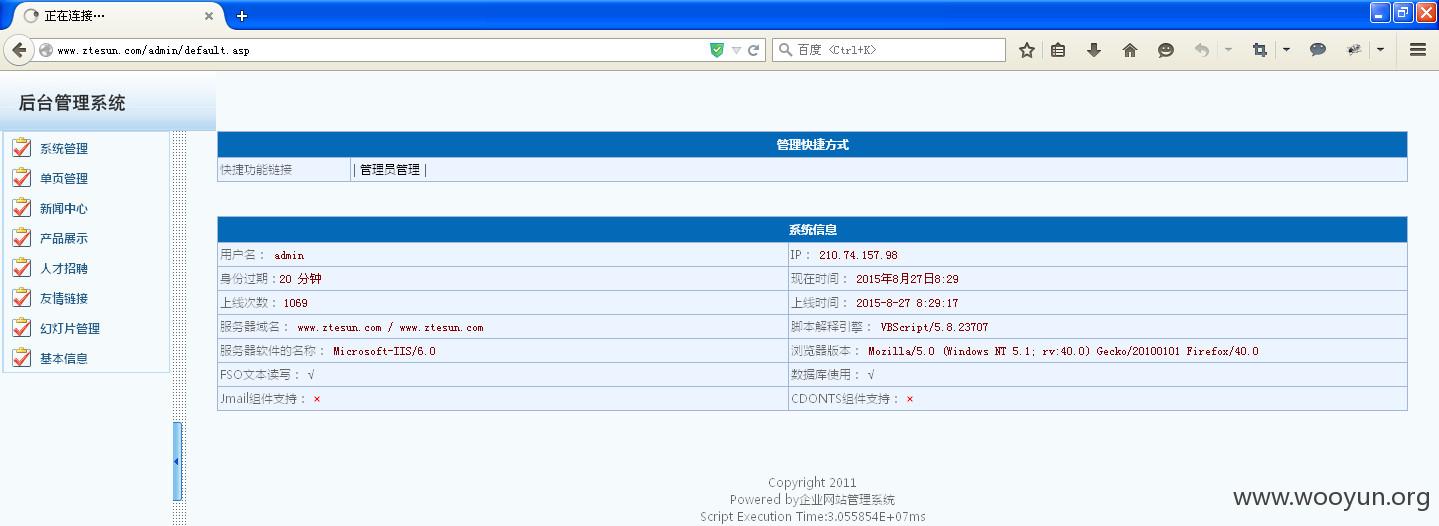
Task: Click the undo arrow toolbar icon
Action: [x=1202, y=50]
